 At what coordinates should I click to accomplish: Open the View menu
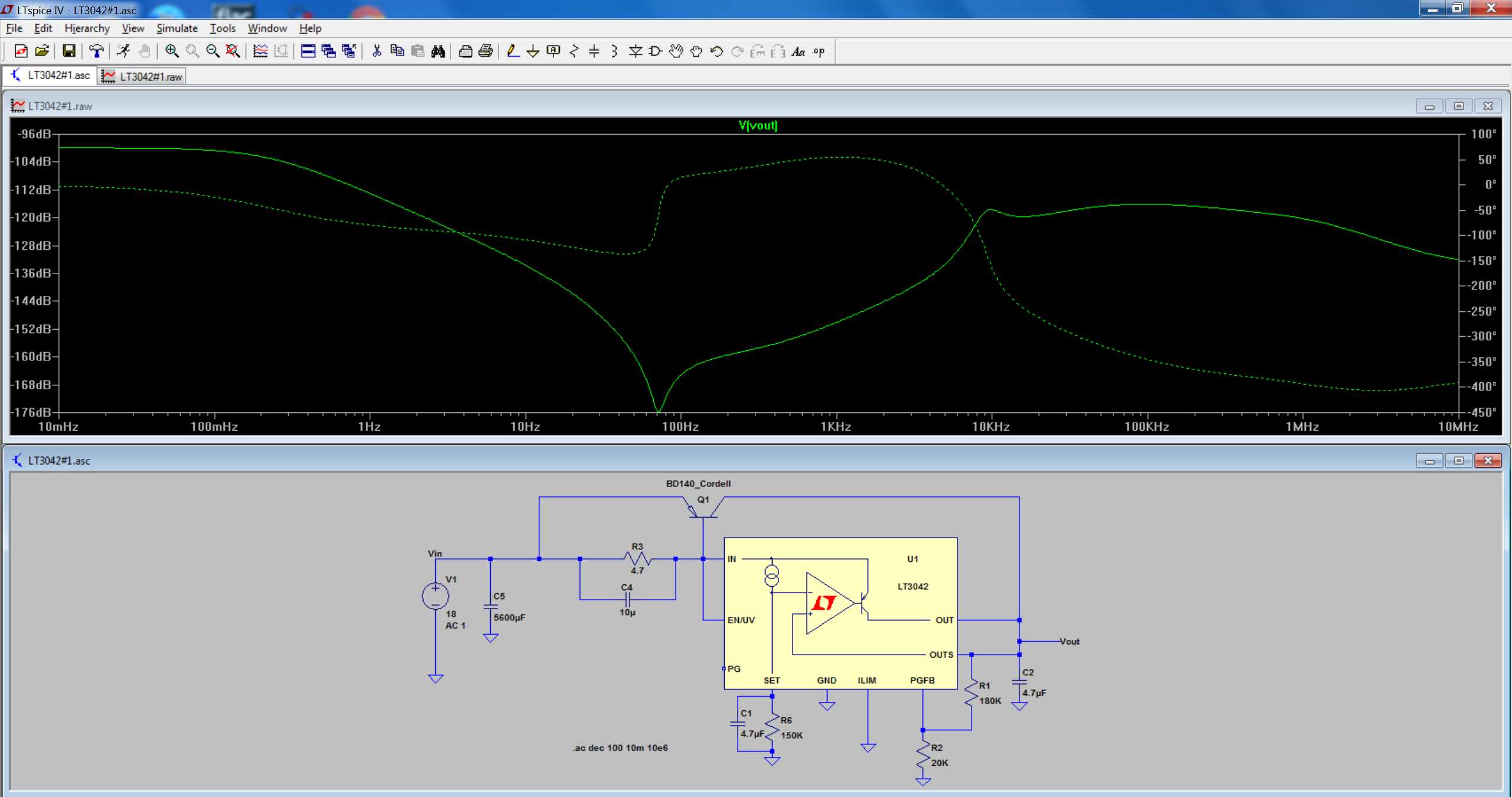tap(133, 28)
